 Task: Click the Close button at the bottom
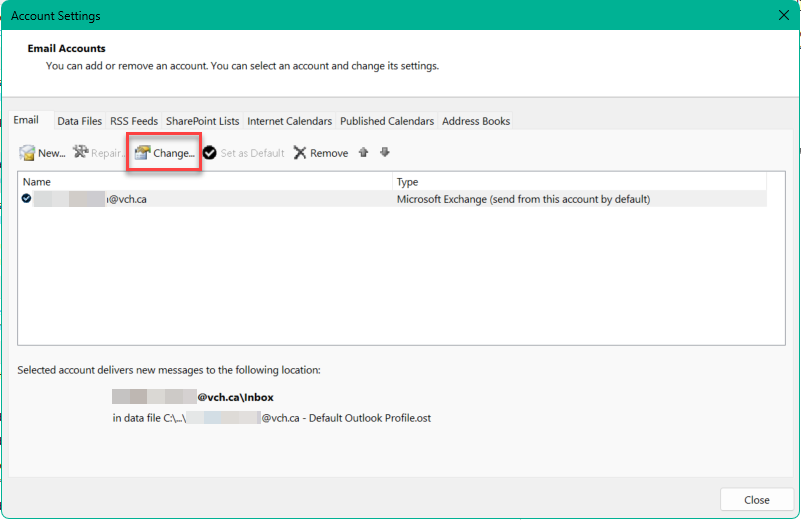tap(757, 500)
